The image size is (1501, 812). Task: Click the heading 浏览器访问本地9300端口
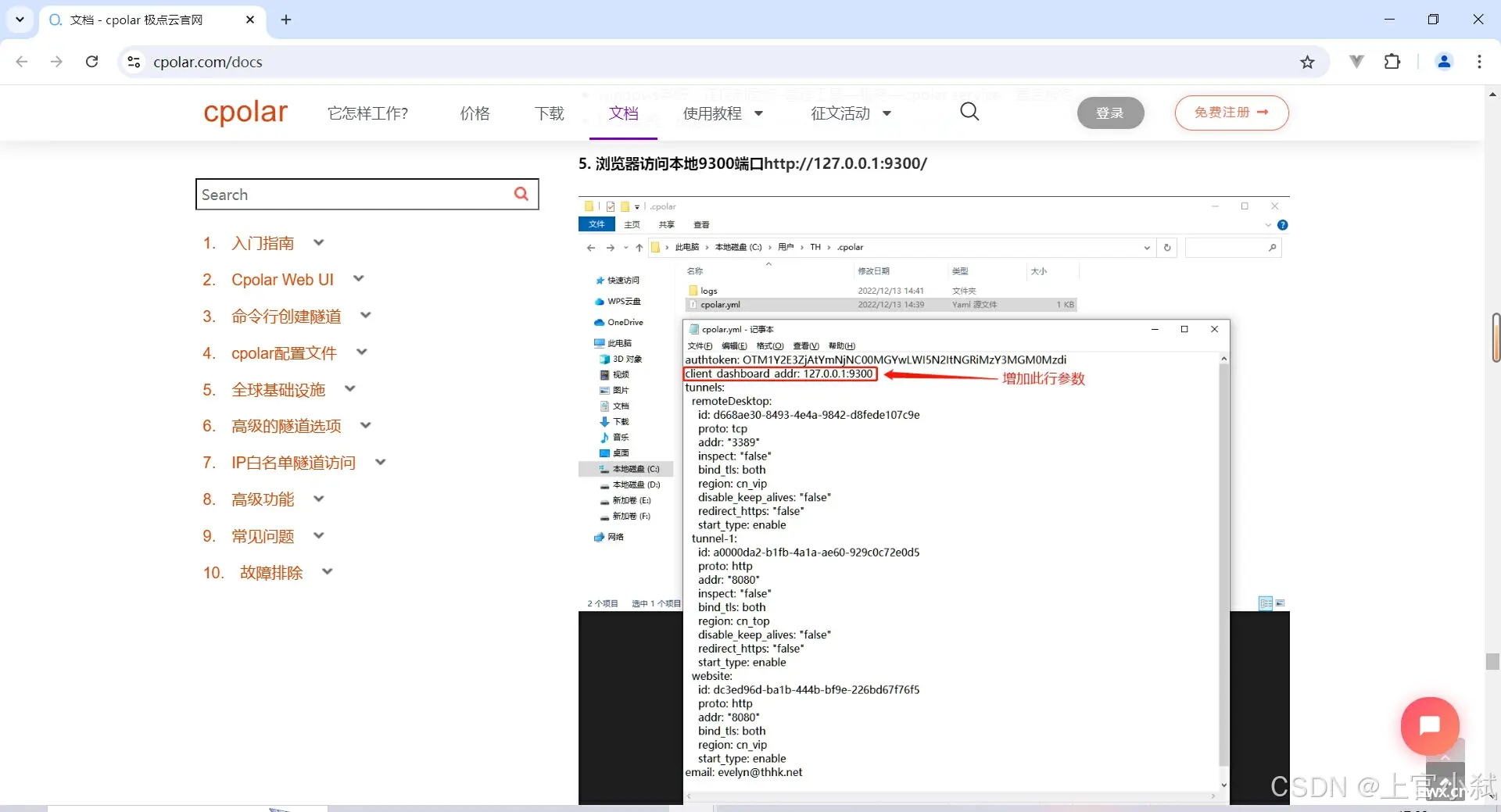pos(753,163)
